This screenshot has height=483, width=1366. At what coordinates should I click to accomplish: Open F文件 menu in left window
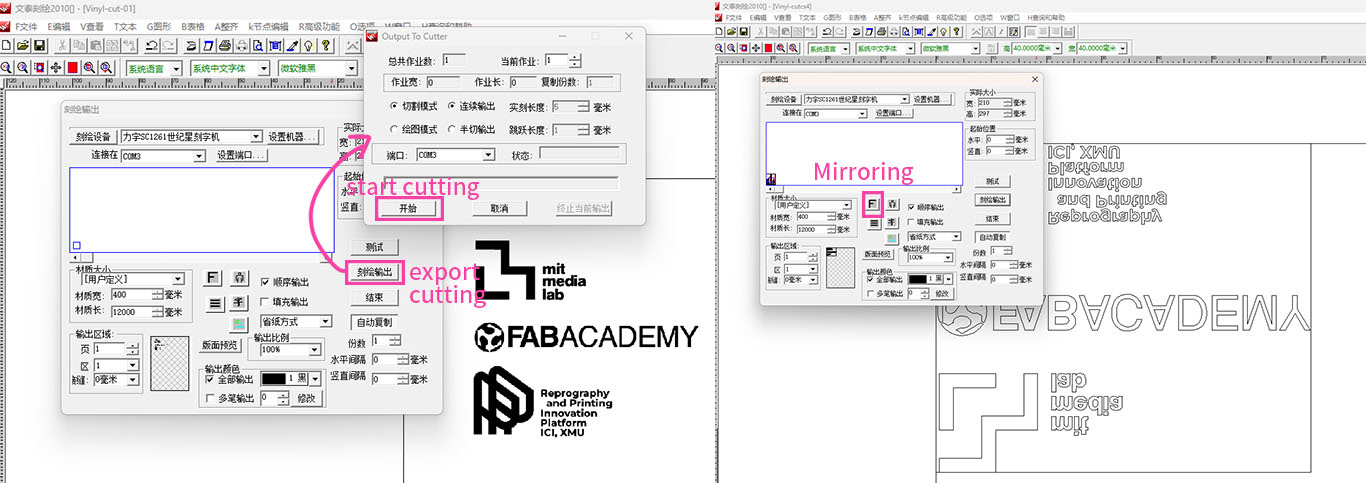coord(27,26)
